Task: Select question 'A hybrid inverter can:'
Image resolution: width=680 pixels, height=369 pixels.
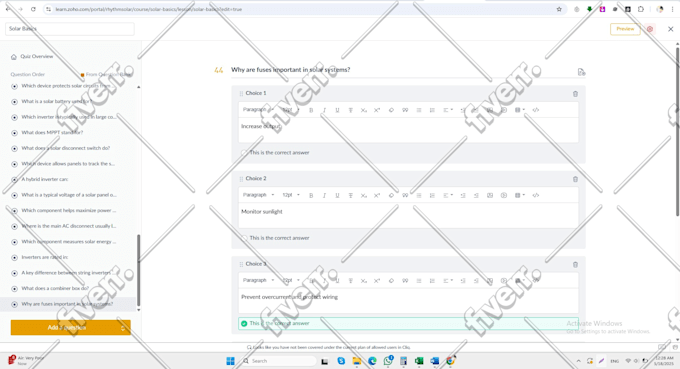Action: [x=45, y=180]
